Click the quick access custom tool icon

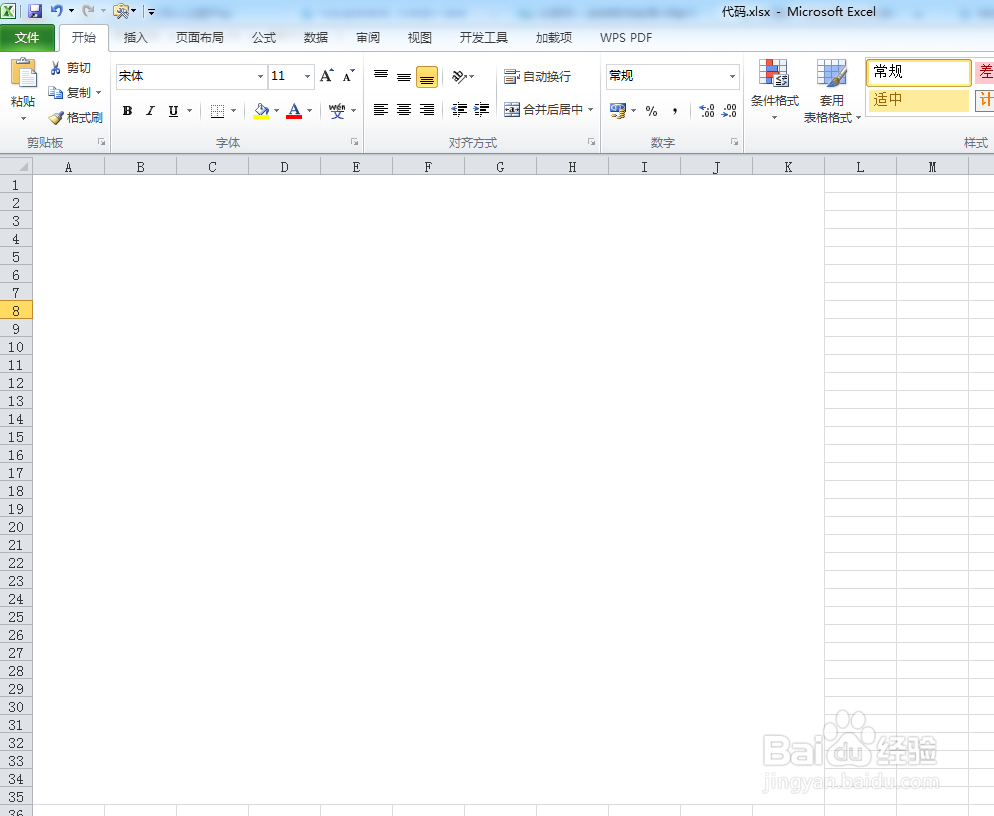pos(120,11)
